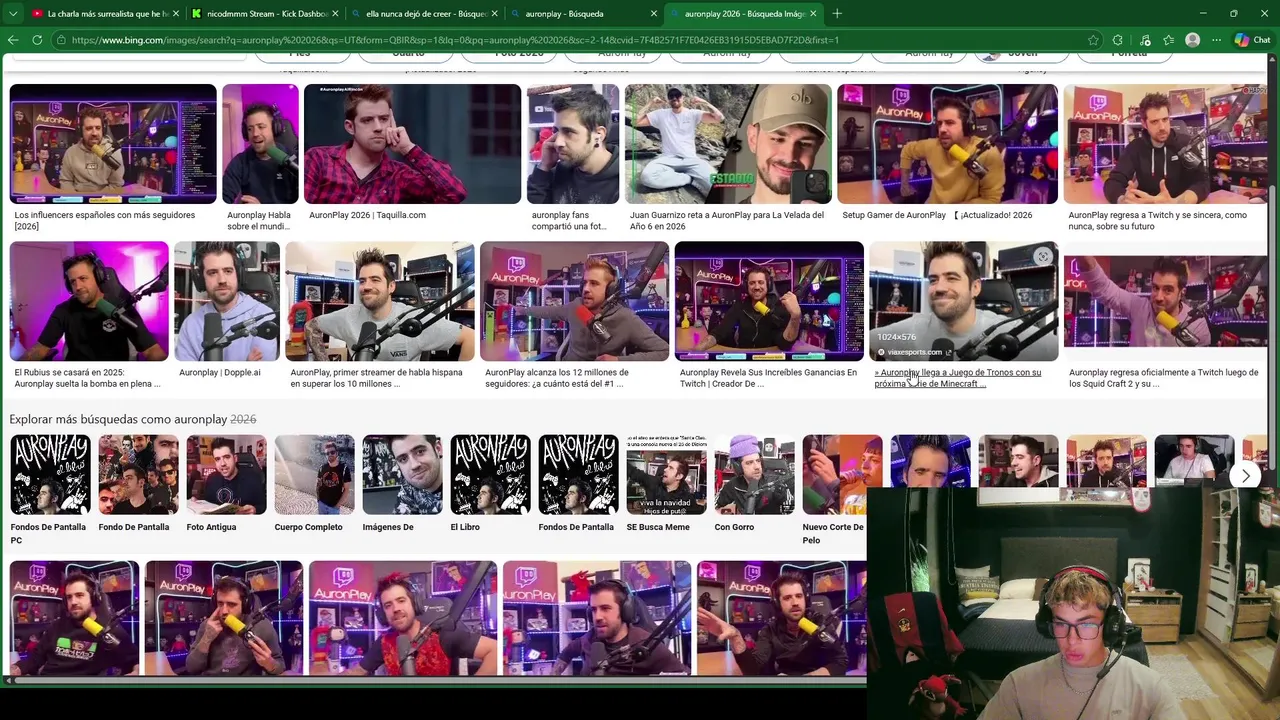Select 'SE Busca Meme' related search
Image resolution: width=1280 pixels, height=720 pixels.
(x=666, y=484)
